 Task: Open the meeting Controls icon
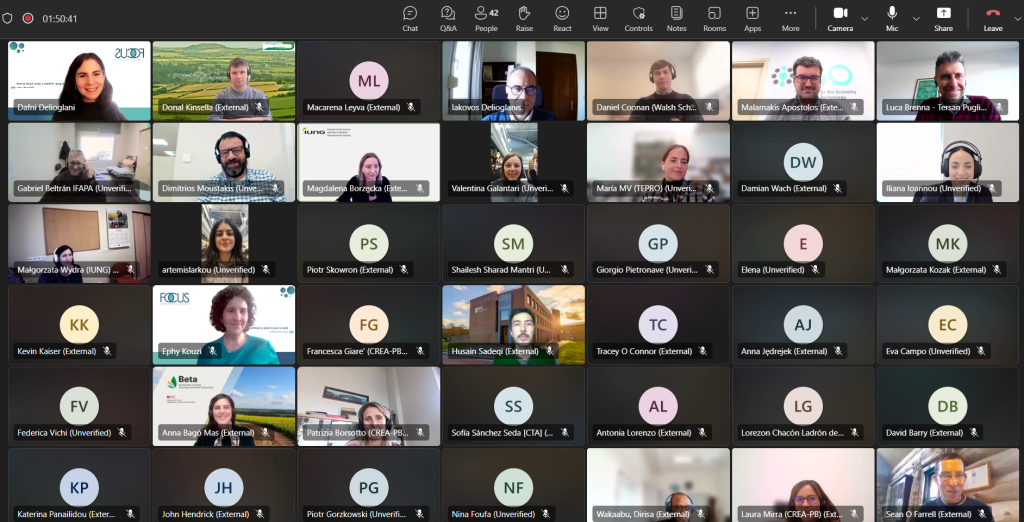pos(638,18)
